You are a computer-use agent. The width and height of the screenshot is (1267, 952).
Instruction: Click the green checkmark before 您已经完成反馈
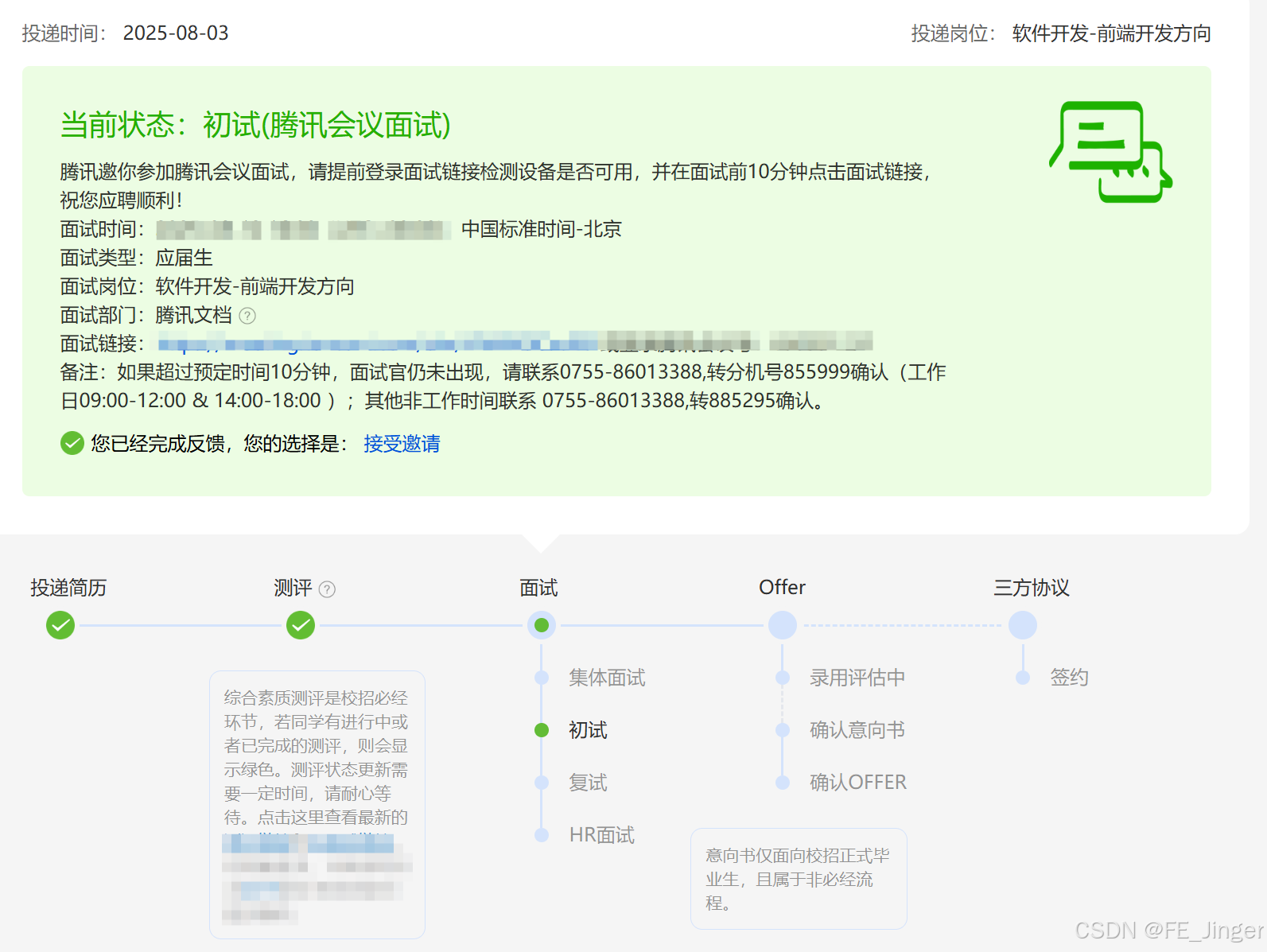(x=72, y=443)
